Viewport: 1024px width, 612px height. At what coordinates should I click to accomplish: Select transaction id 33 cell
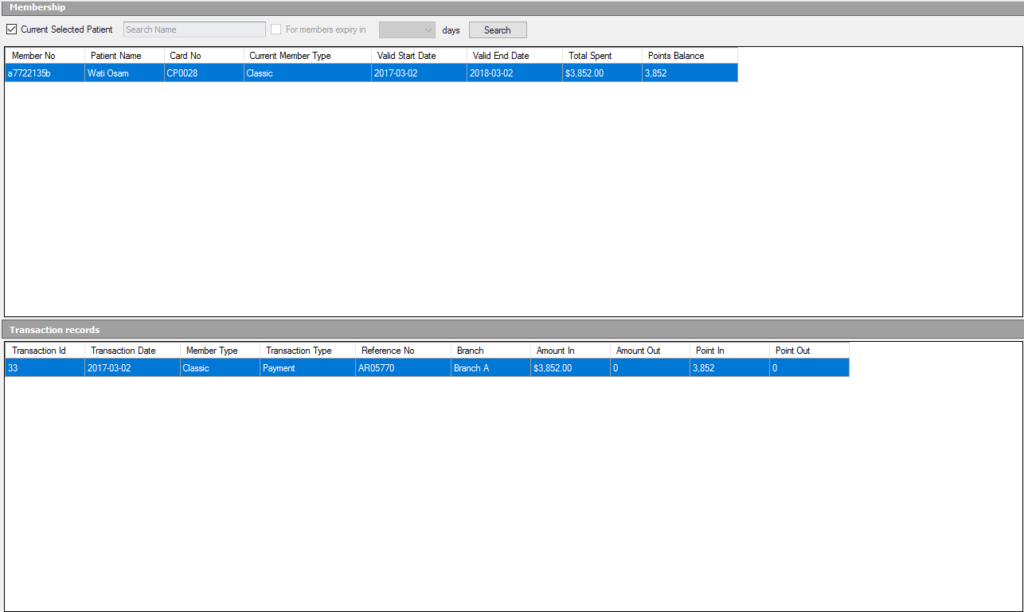45,368
